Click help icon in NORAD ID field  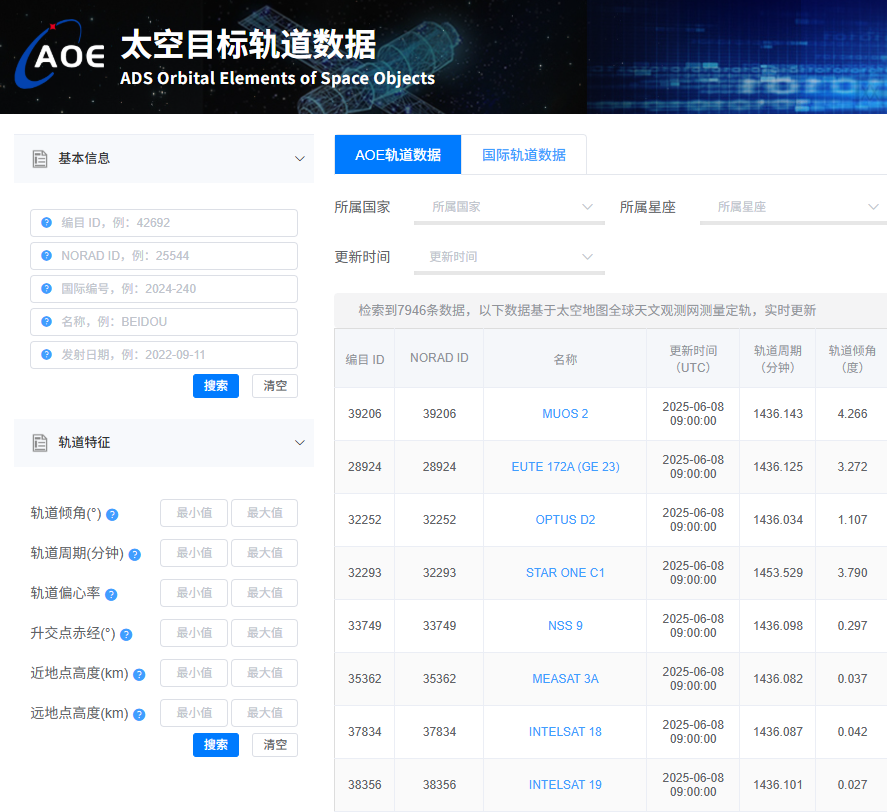click(46, 256)
